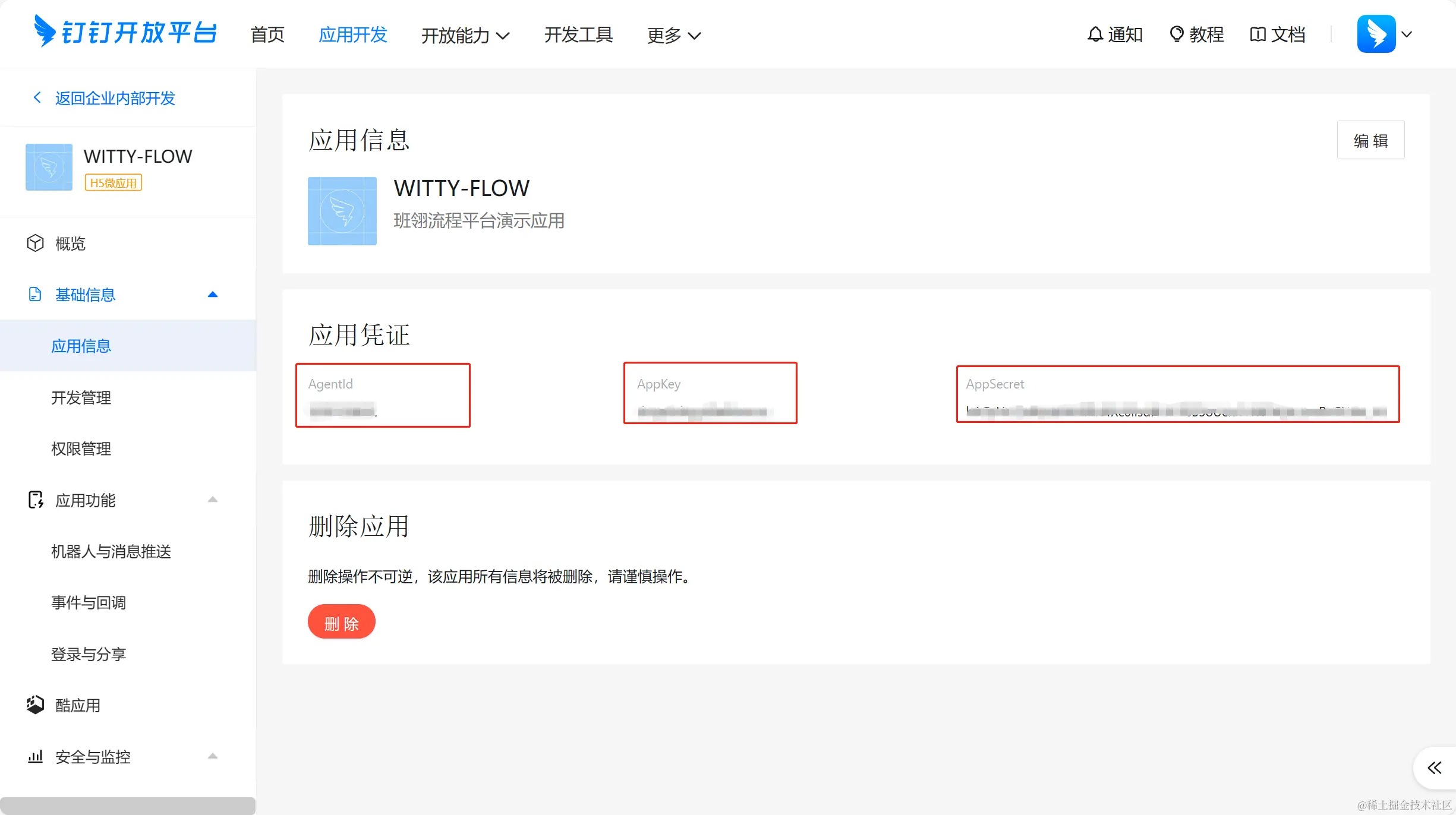Click the tutorial lightbulb icon
1456x815 pixels.
click(x=1176, y=34)
